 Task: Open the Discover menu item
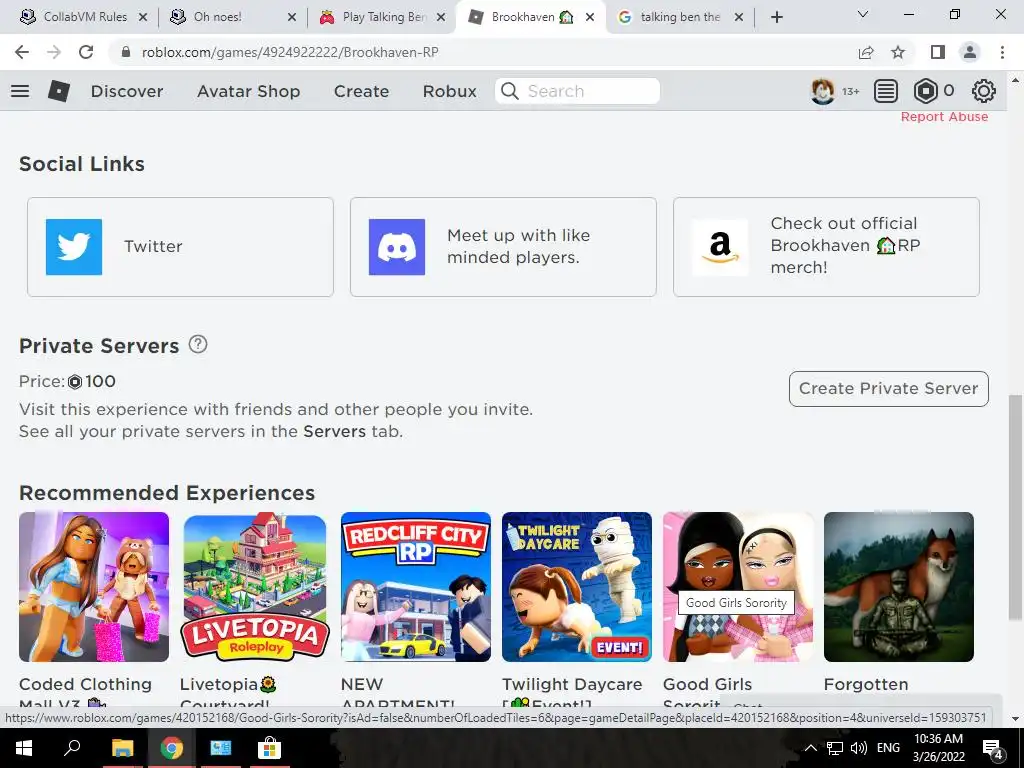[x=127, y=91]
